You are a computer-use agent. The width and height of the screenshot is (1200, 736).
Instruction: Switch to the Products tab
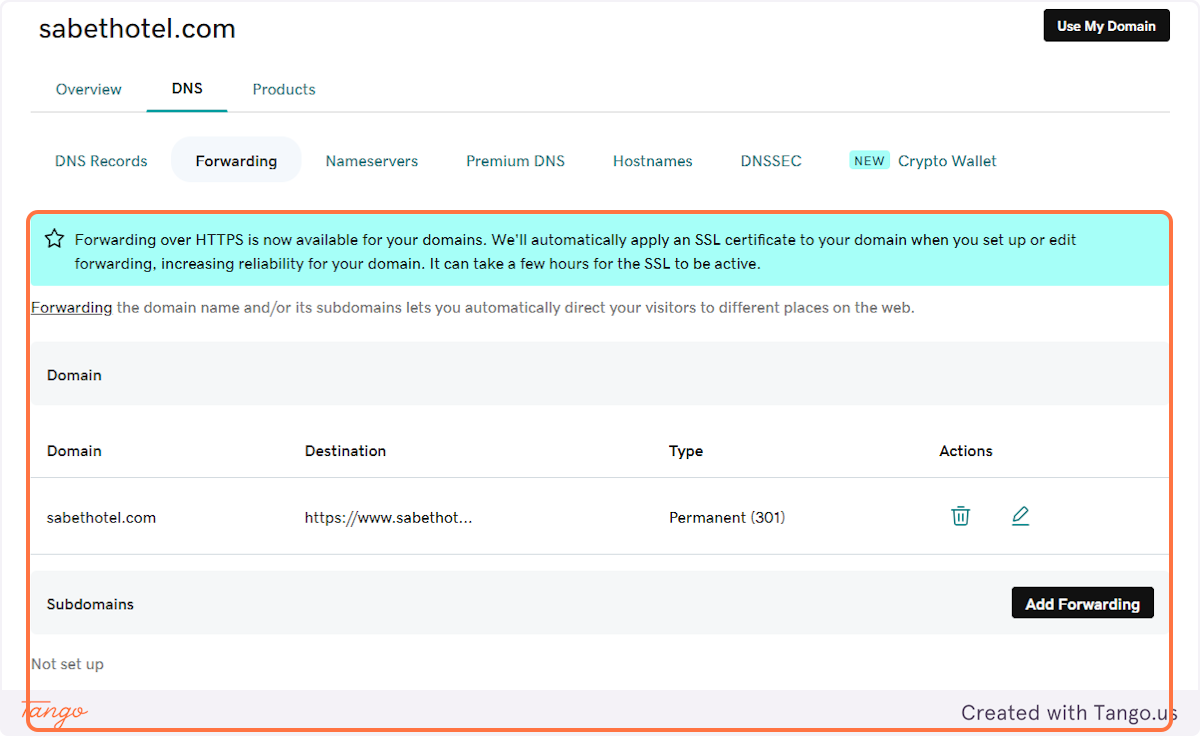click(x=284, y=89)
